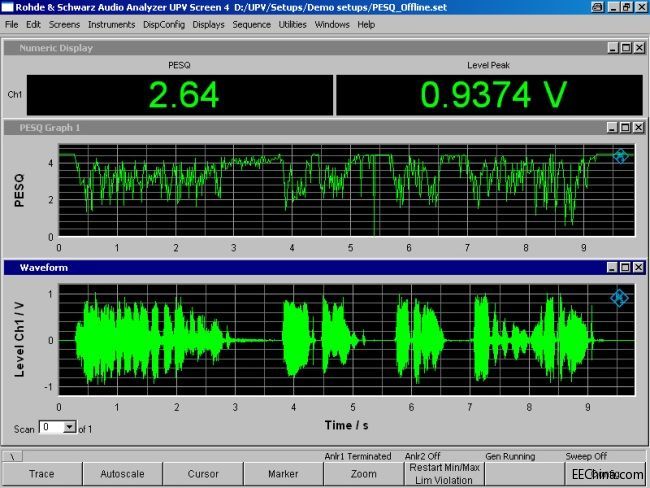This screenshot has width=650, height=488.
Task: Open the Screens menu
Action: tap(64, 25)
